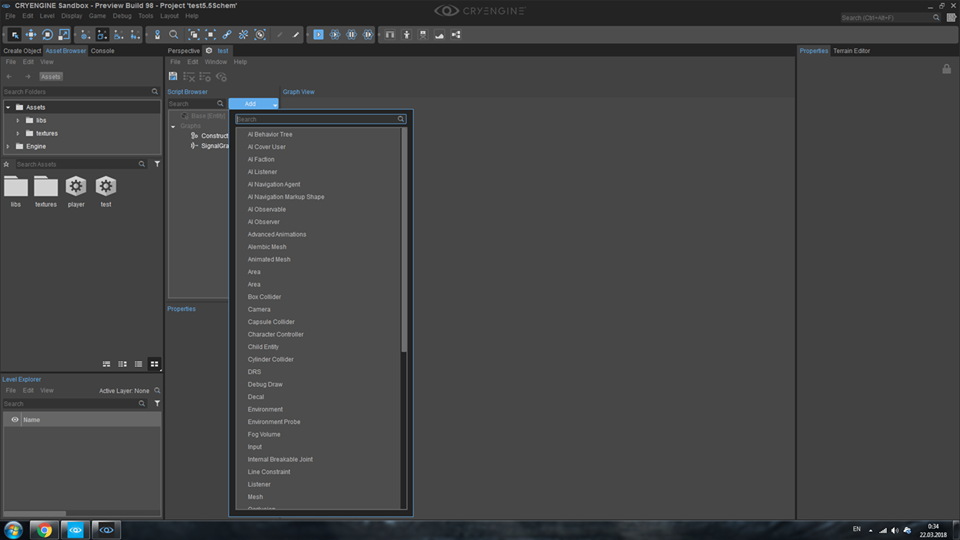Screen dimensions: 960x540
Task: Click the Go to Position marker icon
Action: point(157,35)
